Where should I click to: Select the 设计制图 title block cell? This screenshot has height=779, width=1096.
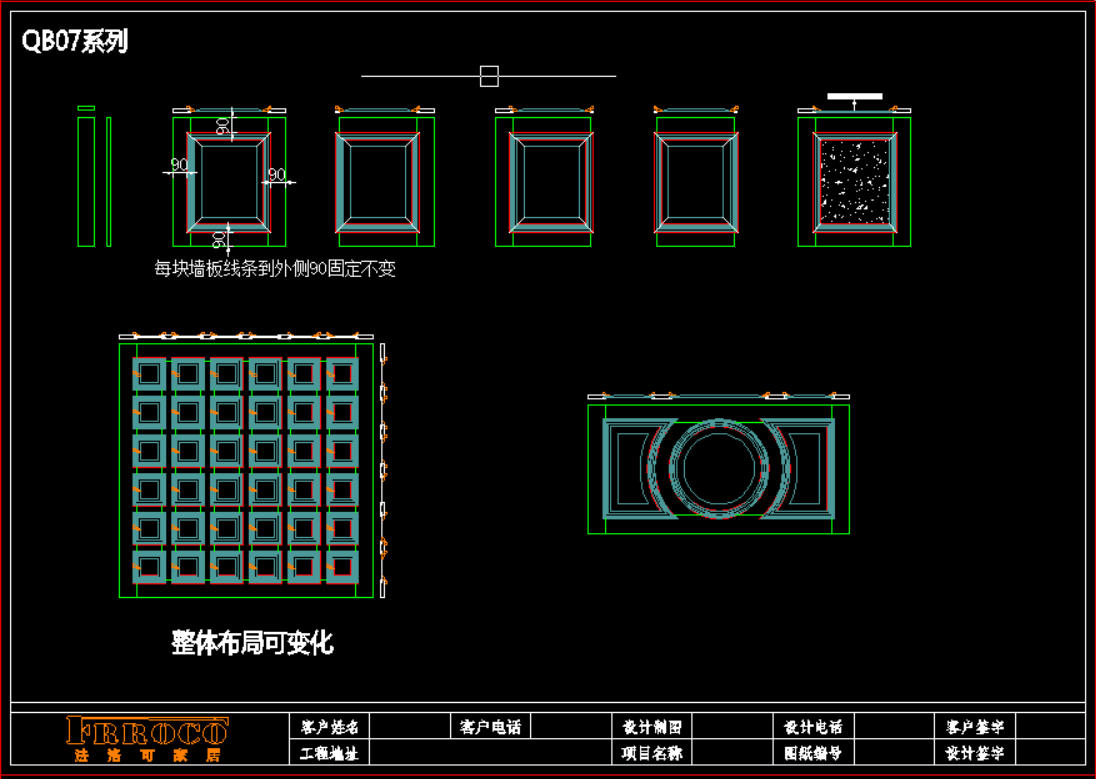click(x=651, y=727)
